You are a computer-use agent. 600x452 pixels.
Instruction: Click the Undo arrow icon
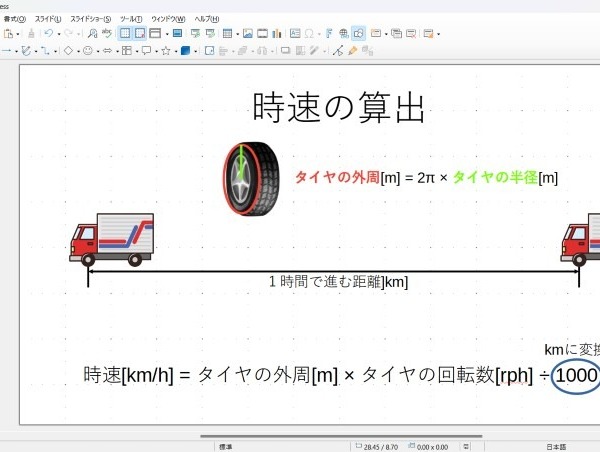click(49, 34)
